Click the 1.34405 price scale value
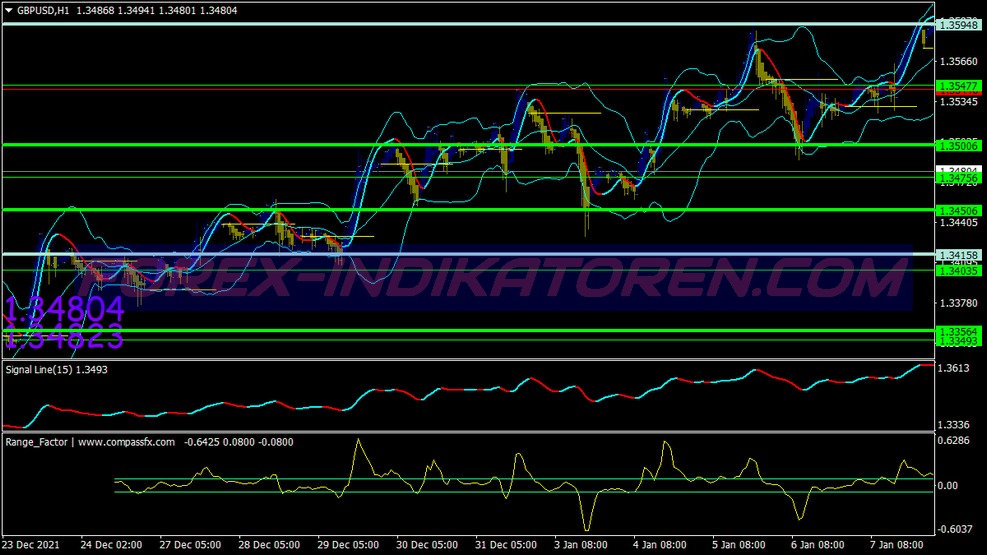 click(959, 223)
